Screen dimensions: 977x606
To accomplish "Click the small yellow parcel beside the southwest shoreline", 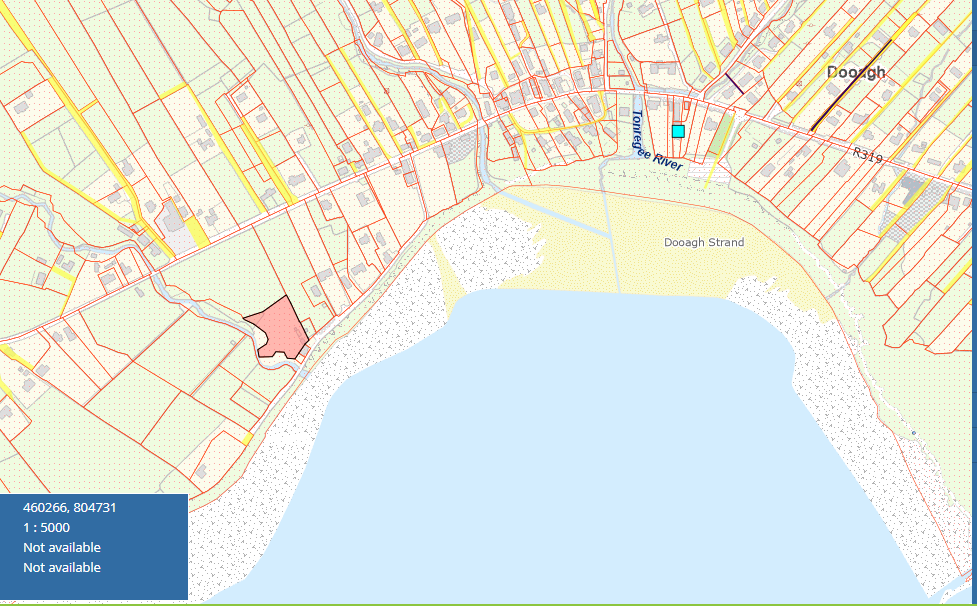I will [x=247, y=439].
